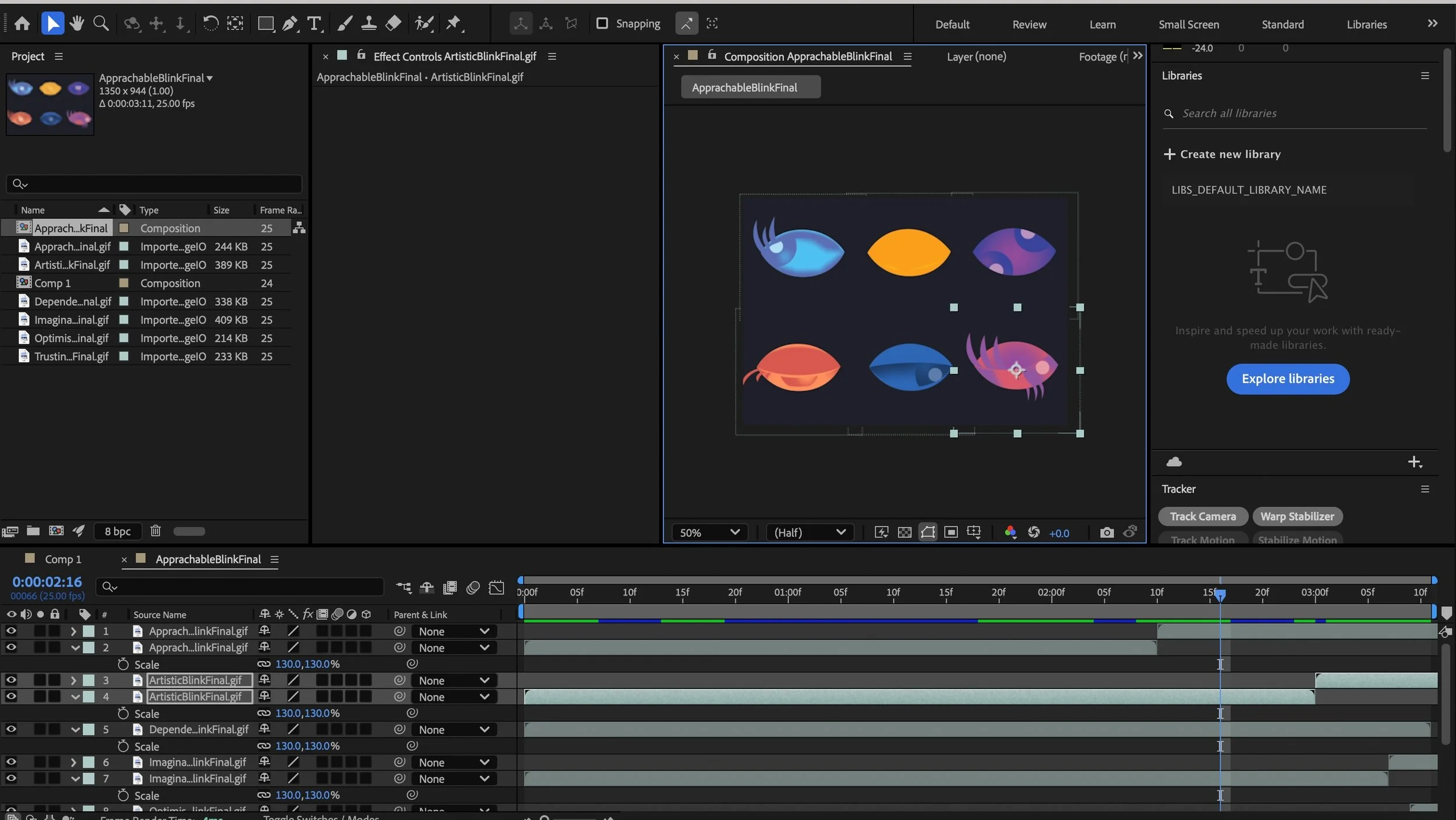The image size is (1456, 820).
Task: Hide layer 5 Depende...inkFinal.gif with eye icon
Action: (x=11, y=729)
